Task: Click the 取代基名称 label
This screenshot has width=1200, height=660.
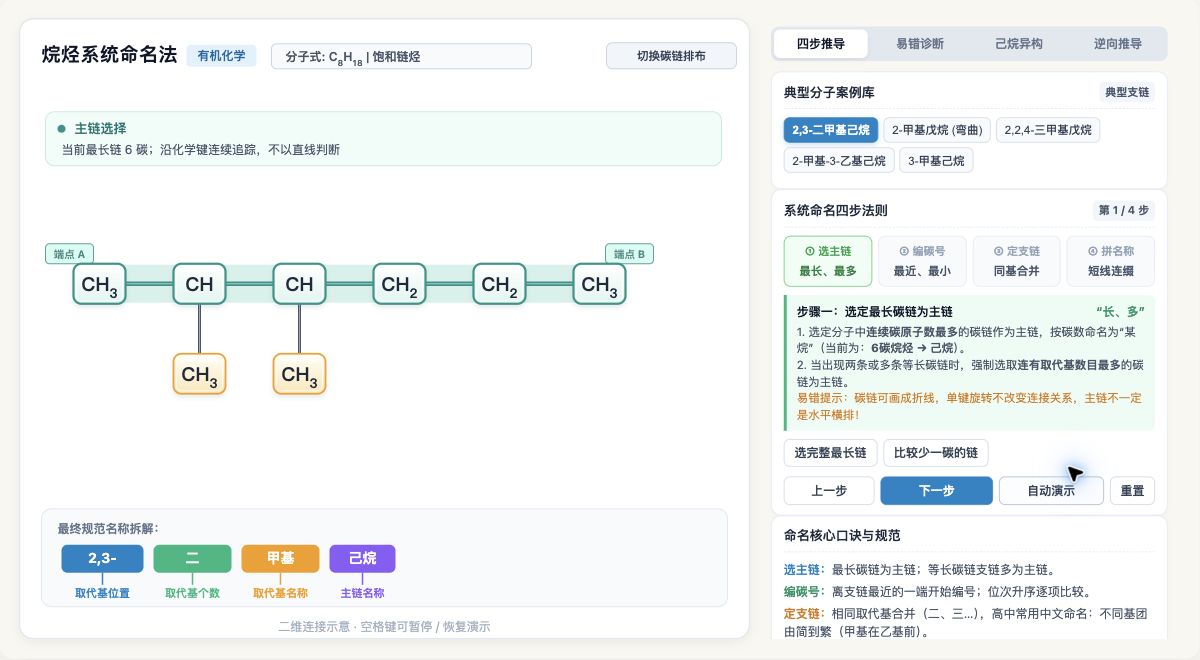Action: click(x=280, y=593)
